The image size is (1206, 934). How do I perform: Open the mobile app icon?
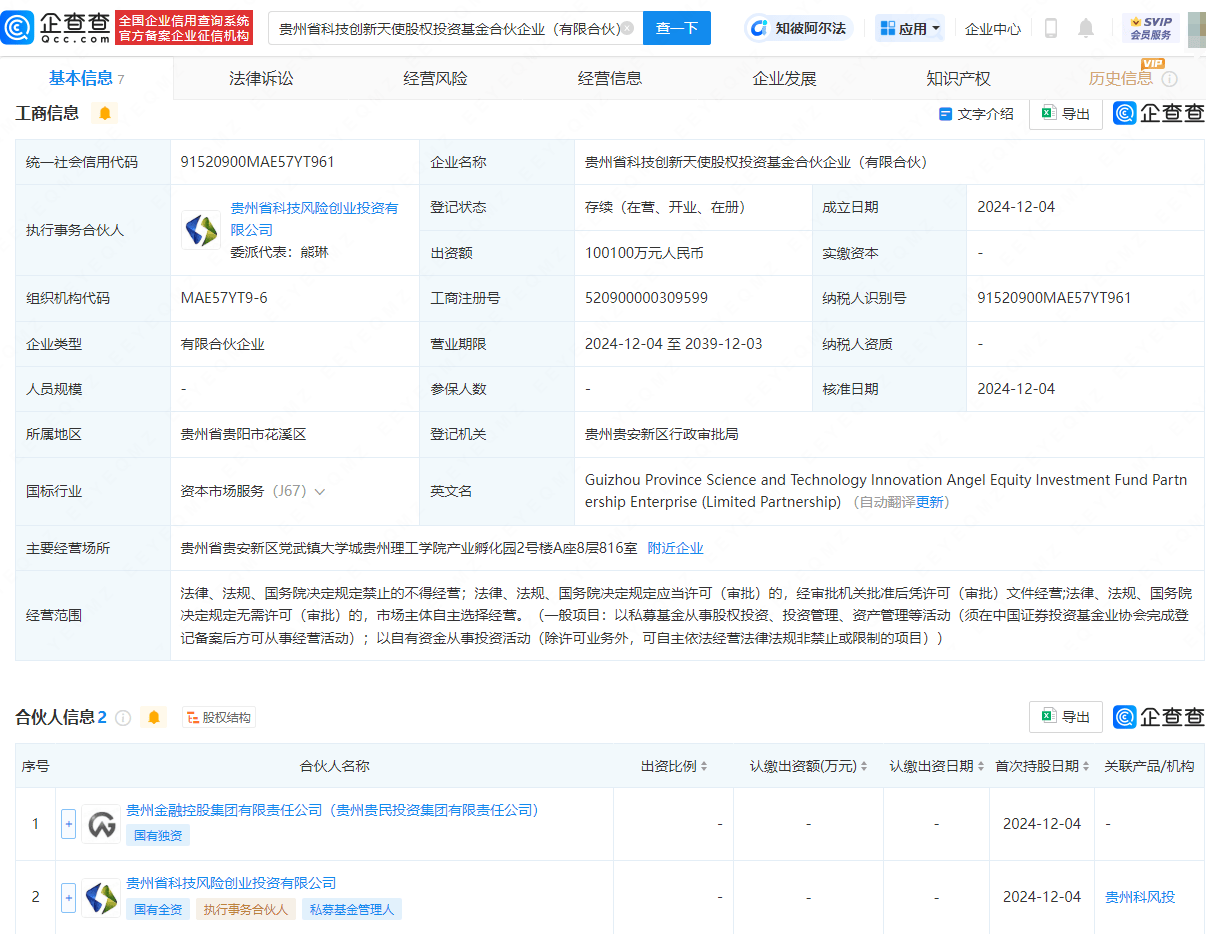click(1051, 28)
